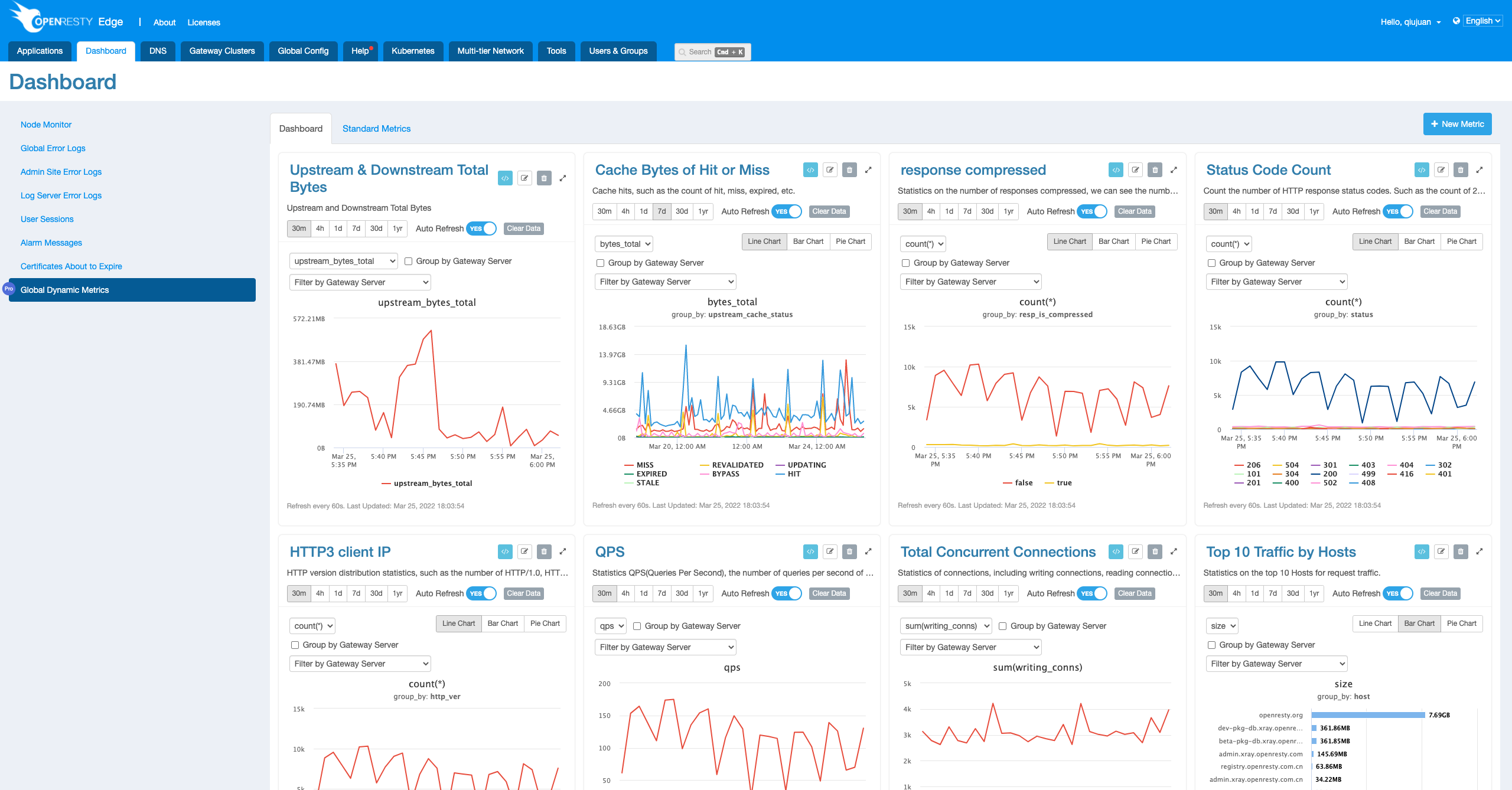Switch Cache Bytes panel to Pie Chart
Viewport: 1512px width, 790px height.
click(850, 241)
